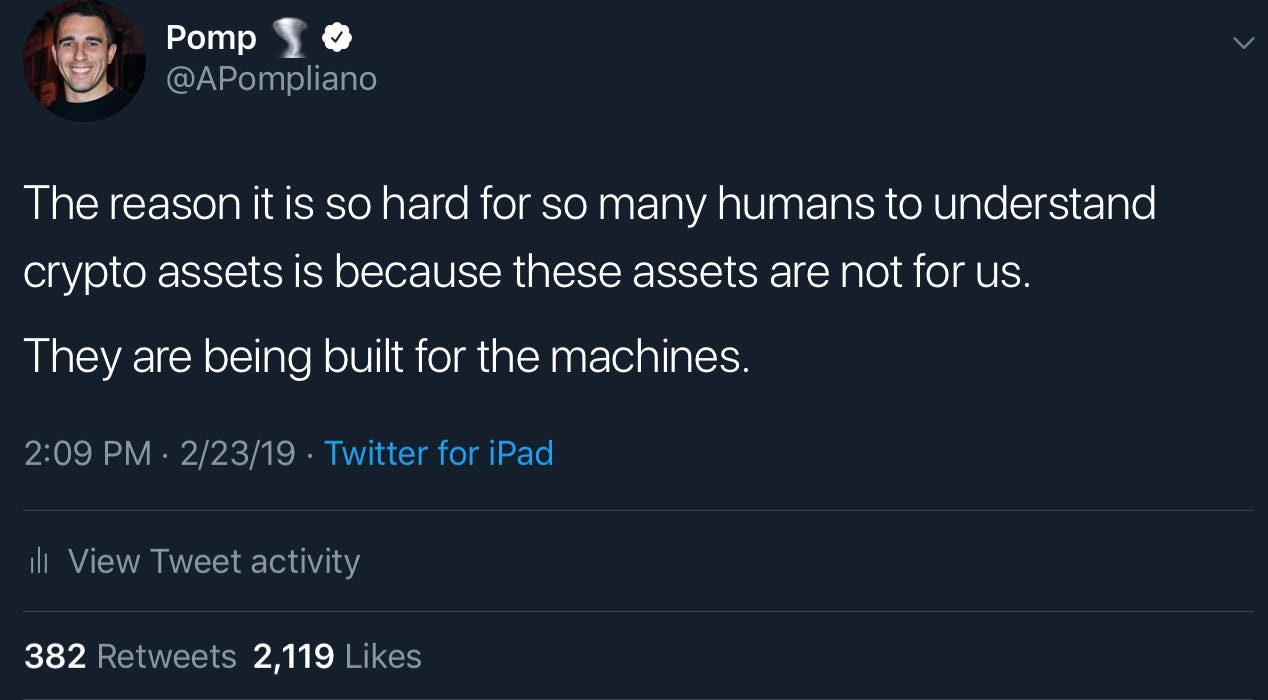Click the 2/23/19 date text
The image size is (1268, 700).
[x=238, y=454]
